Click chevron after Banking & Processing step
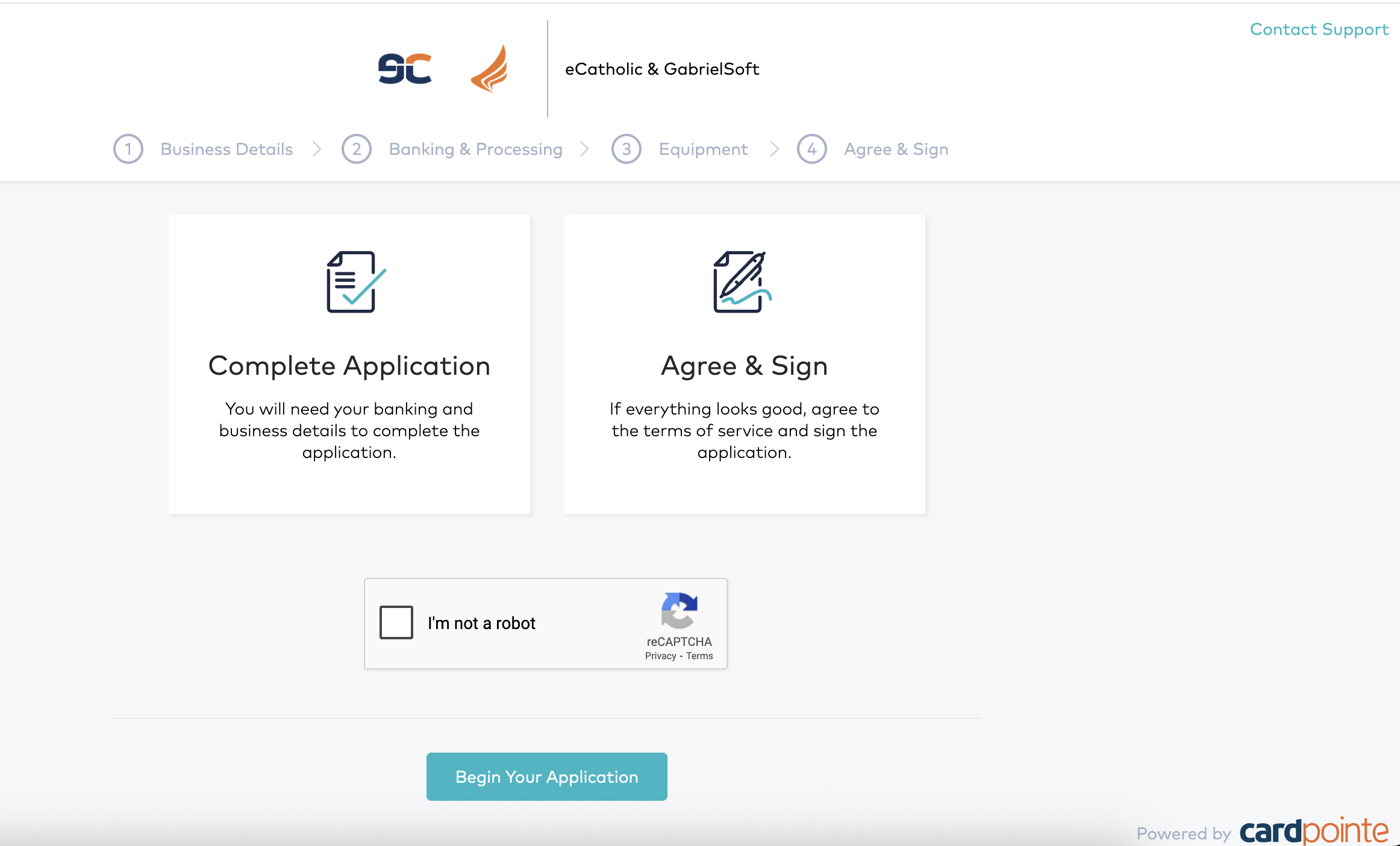Screen dimensions: 1400x846 point(584,149)
